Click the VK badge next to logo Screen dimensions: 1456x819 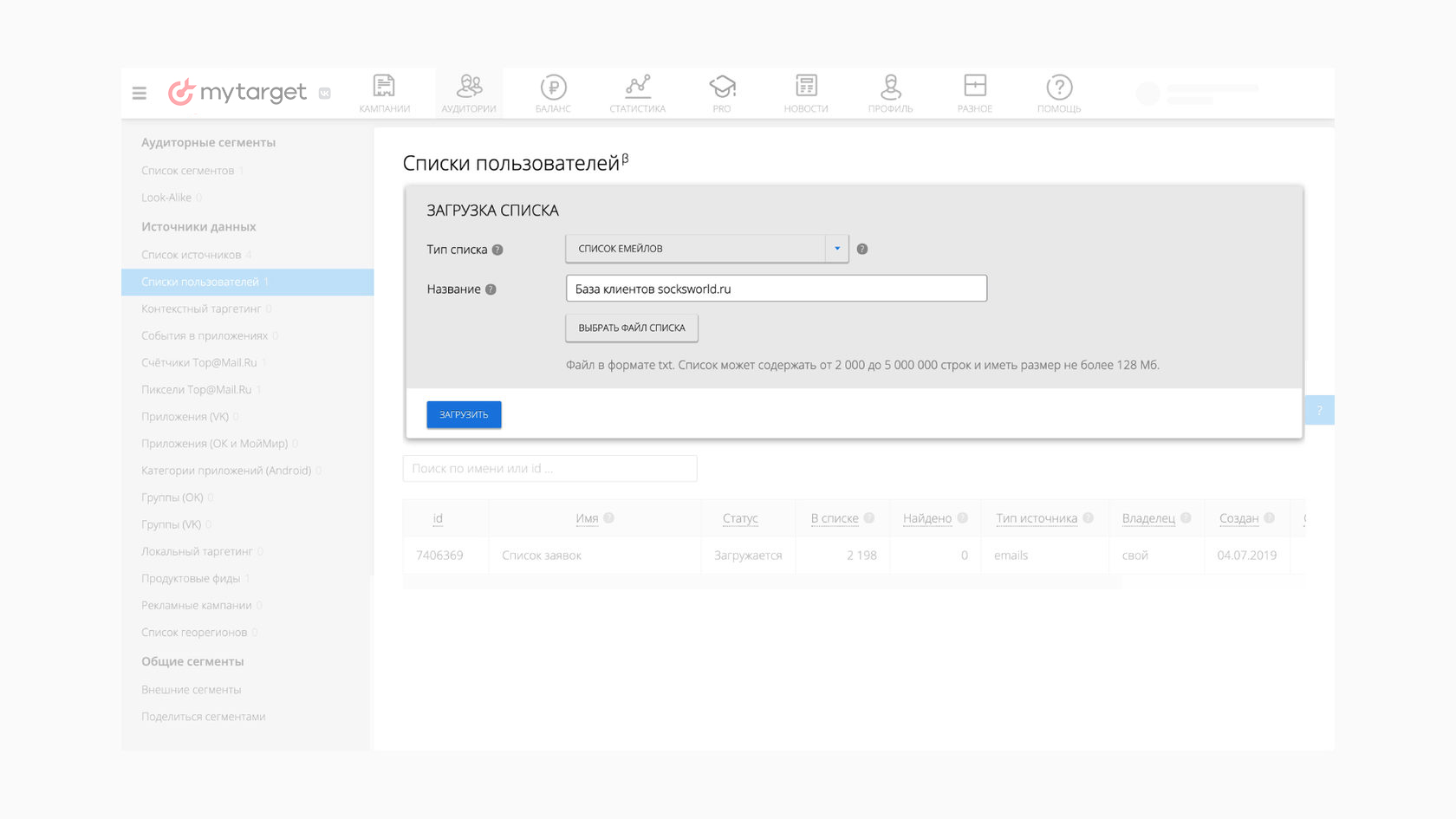325,93
